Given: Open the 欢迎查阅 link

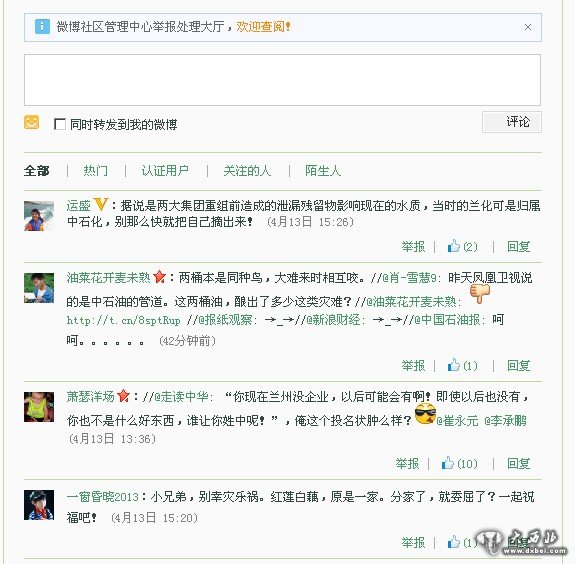Looking at the screenshot, I should (263, 27).
